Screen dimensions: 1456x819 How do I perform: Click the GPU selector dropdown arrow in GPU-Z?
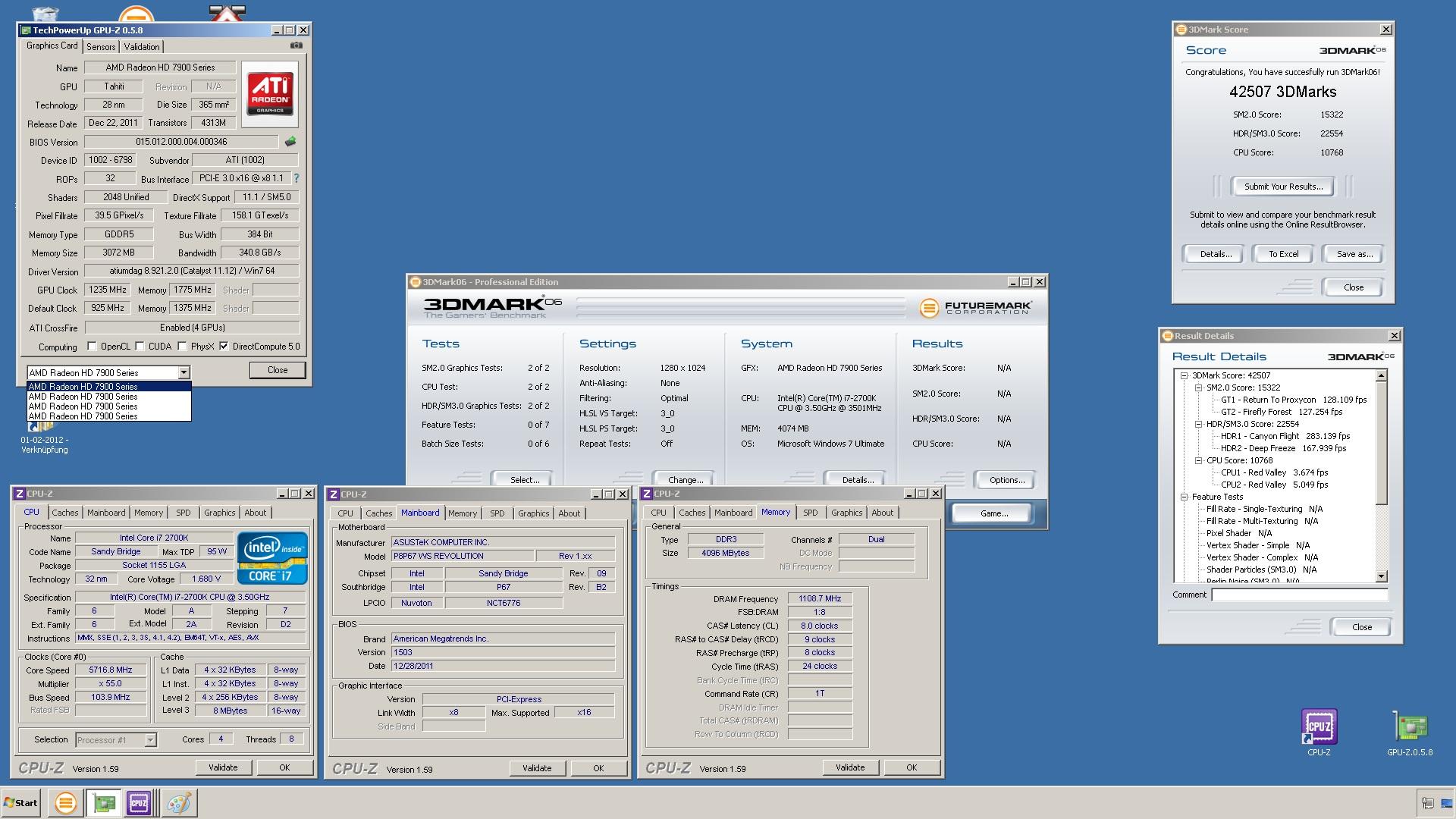pos(184,372)
